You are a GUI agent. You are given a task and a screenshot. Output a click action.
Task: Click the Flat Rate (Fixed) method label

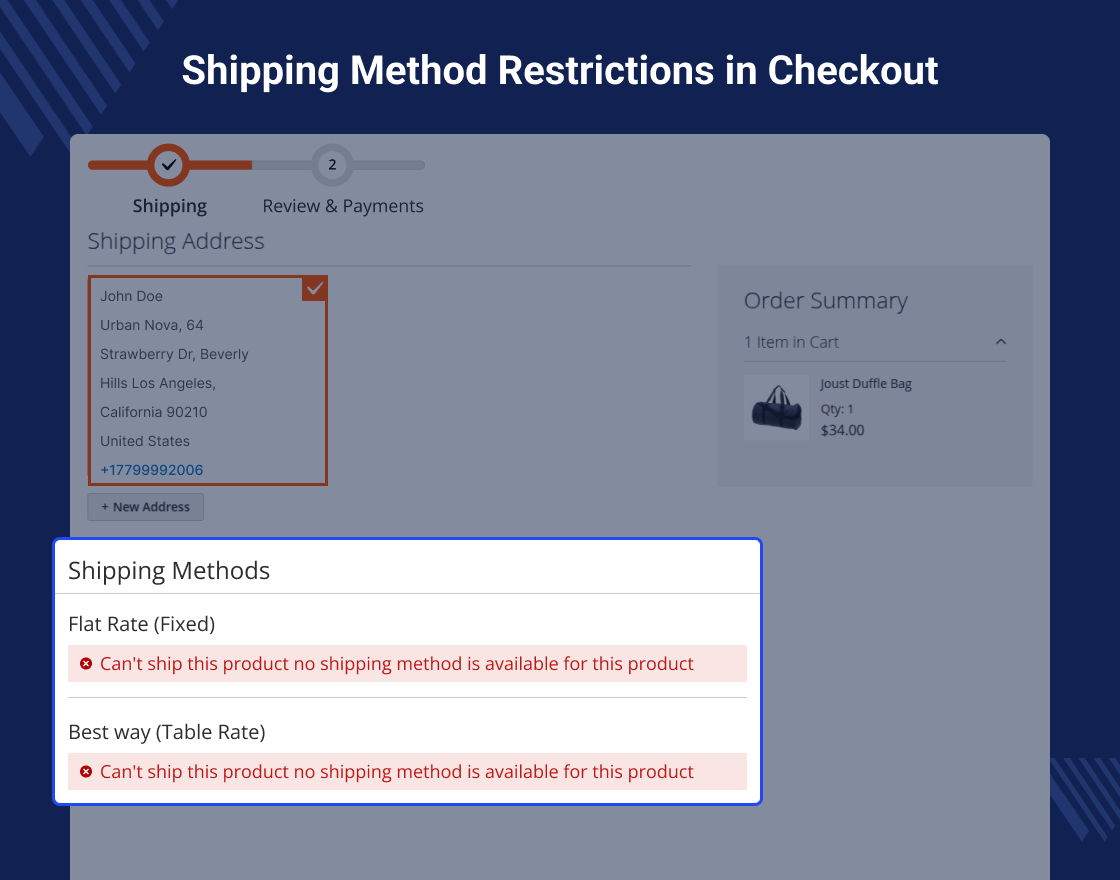142,624
